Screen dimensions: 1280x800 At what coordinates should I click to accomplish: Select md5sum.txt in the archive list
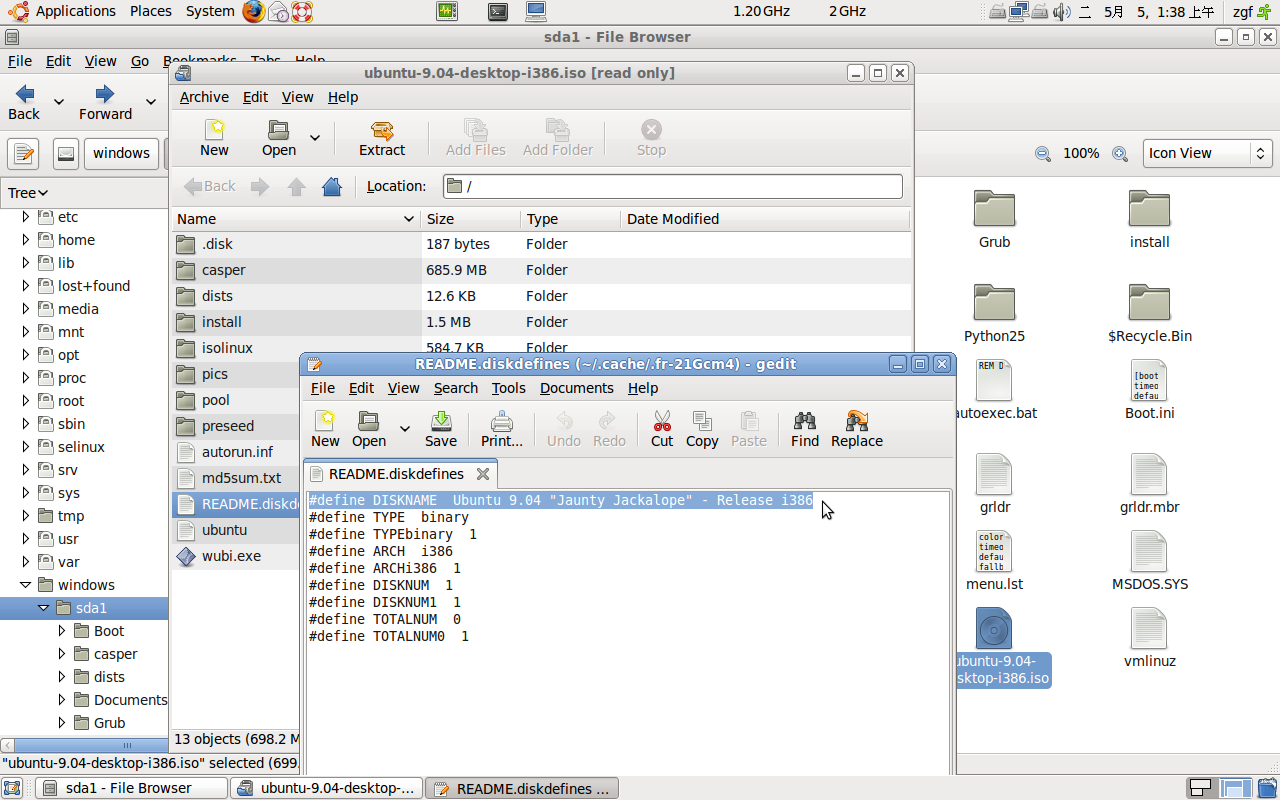241,478
